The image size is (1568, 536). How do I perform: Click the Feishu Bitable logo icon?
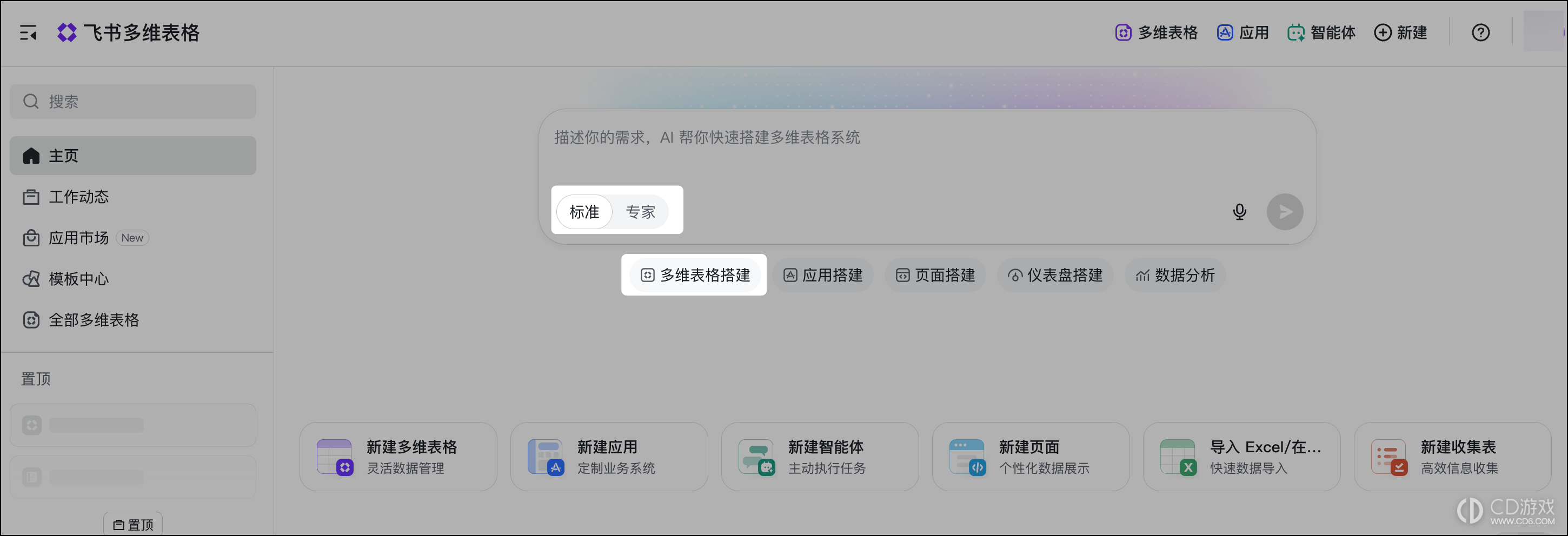67,33
